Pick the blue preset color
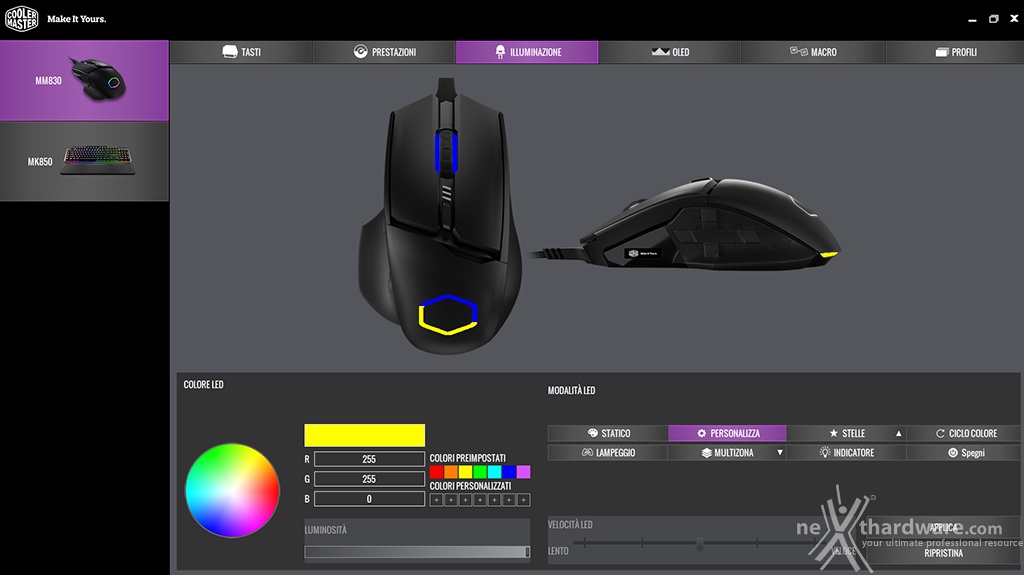This screenshot has width=1024, height=575. click(509, 472)
